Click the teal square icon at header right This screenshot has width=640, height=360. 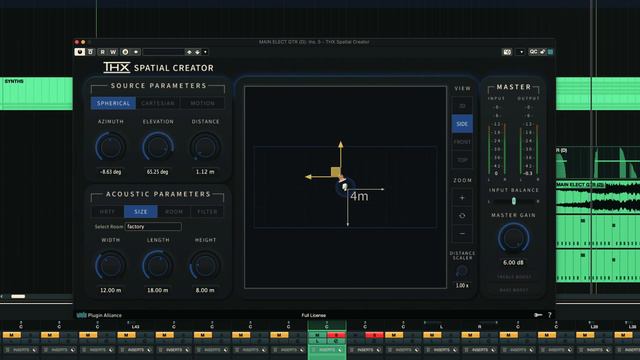point(550,52)
